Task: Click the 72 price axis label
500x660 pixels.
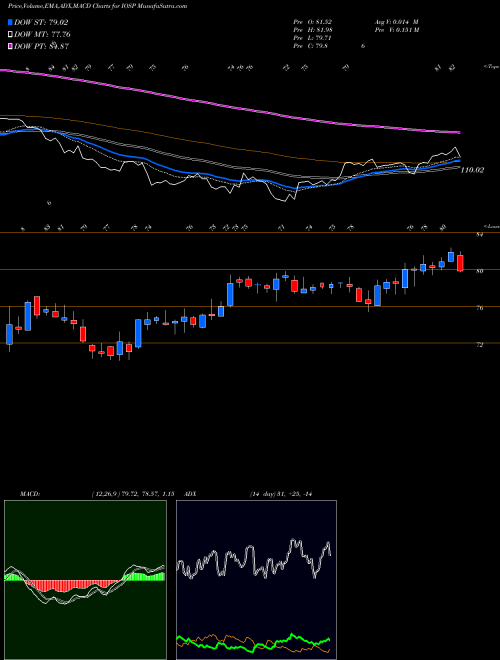Action: point(479,345)
